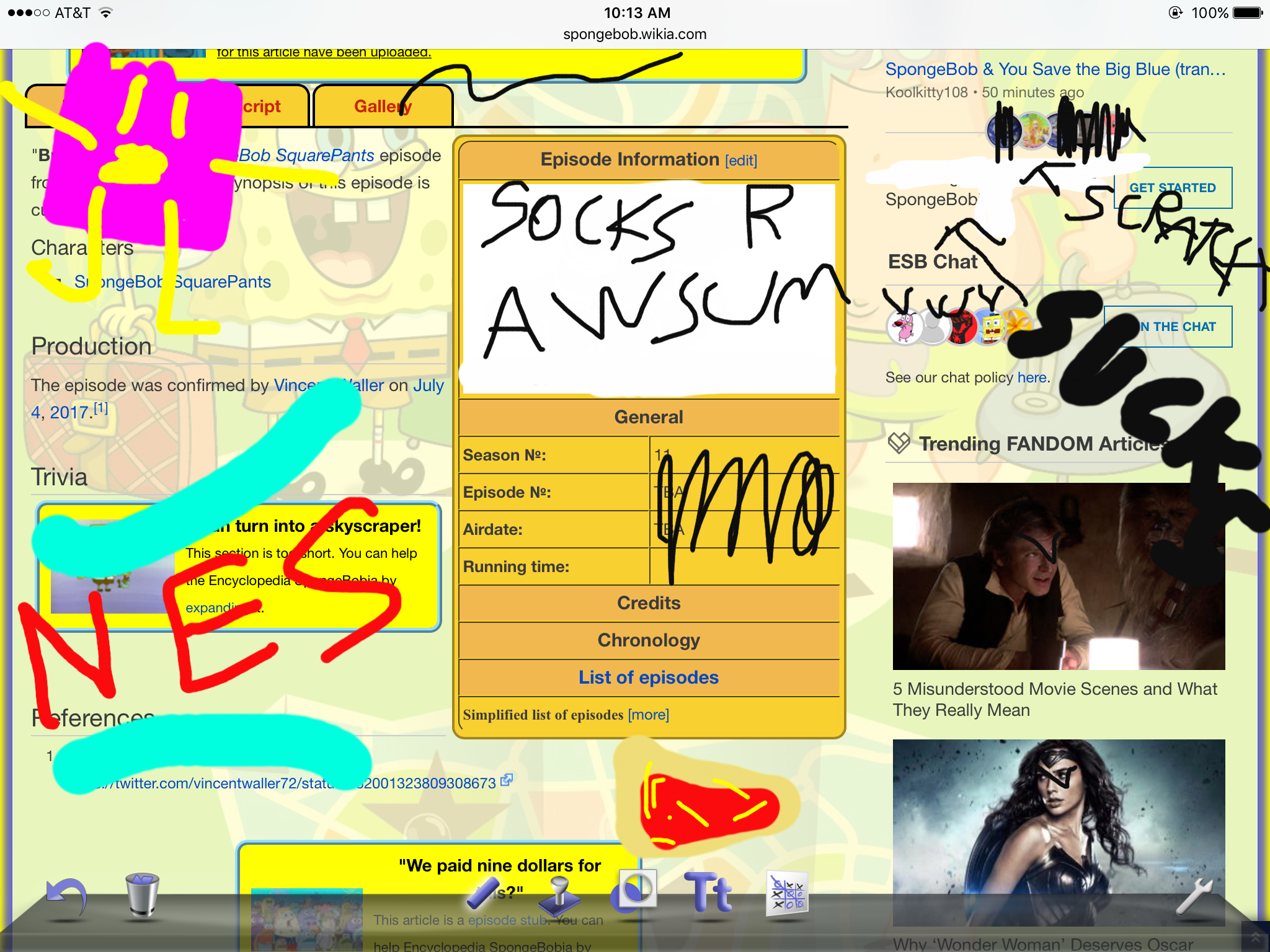Click the Credits section header
The height and width of the screenshot is (952, 1270).
coord(649,603)
